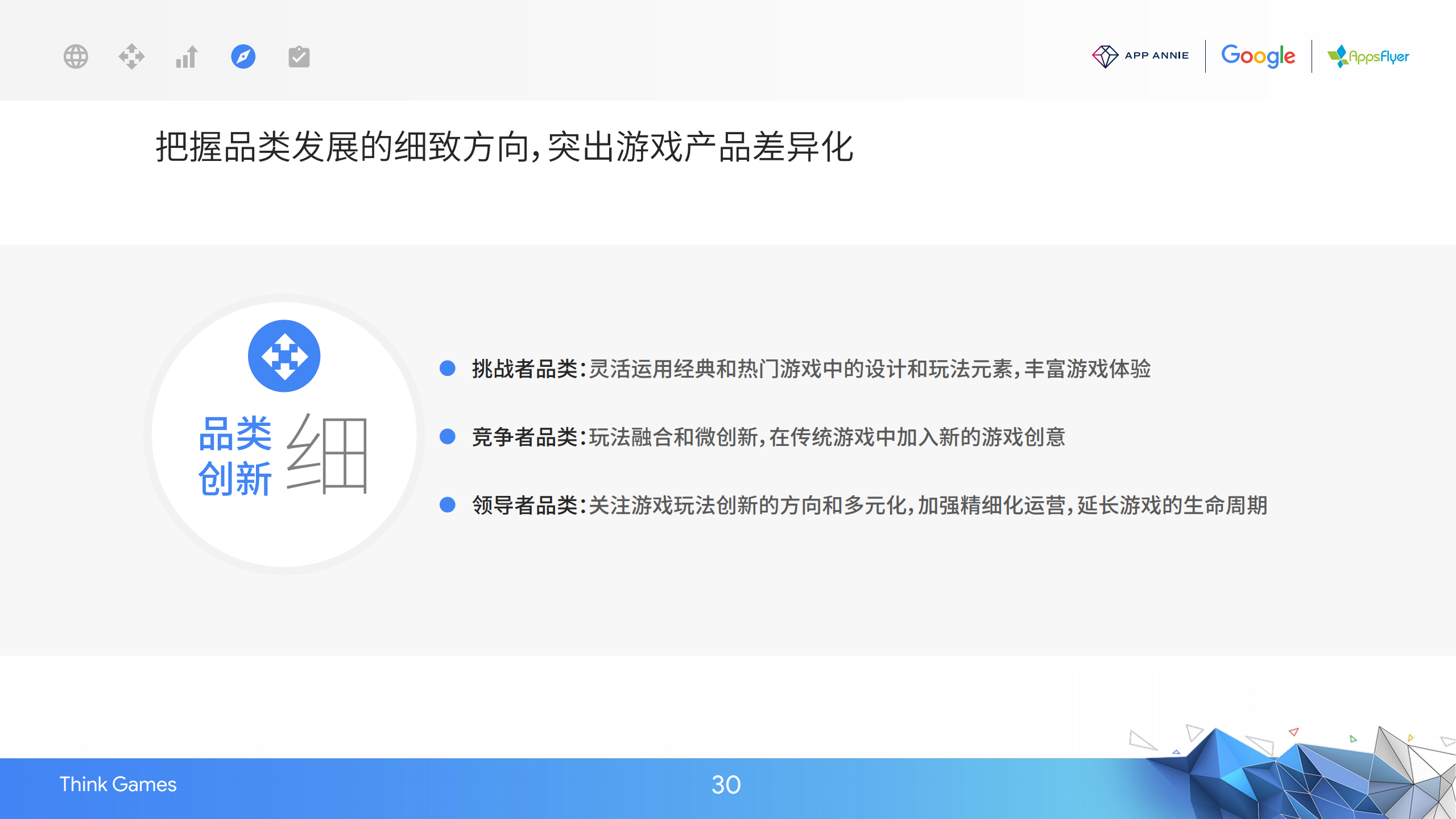The height and width of the screenshot is (819, 1456).
Task: Click the AppsFlyer logo
Action: 1368,56
